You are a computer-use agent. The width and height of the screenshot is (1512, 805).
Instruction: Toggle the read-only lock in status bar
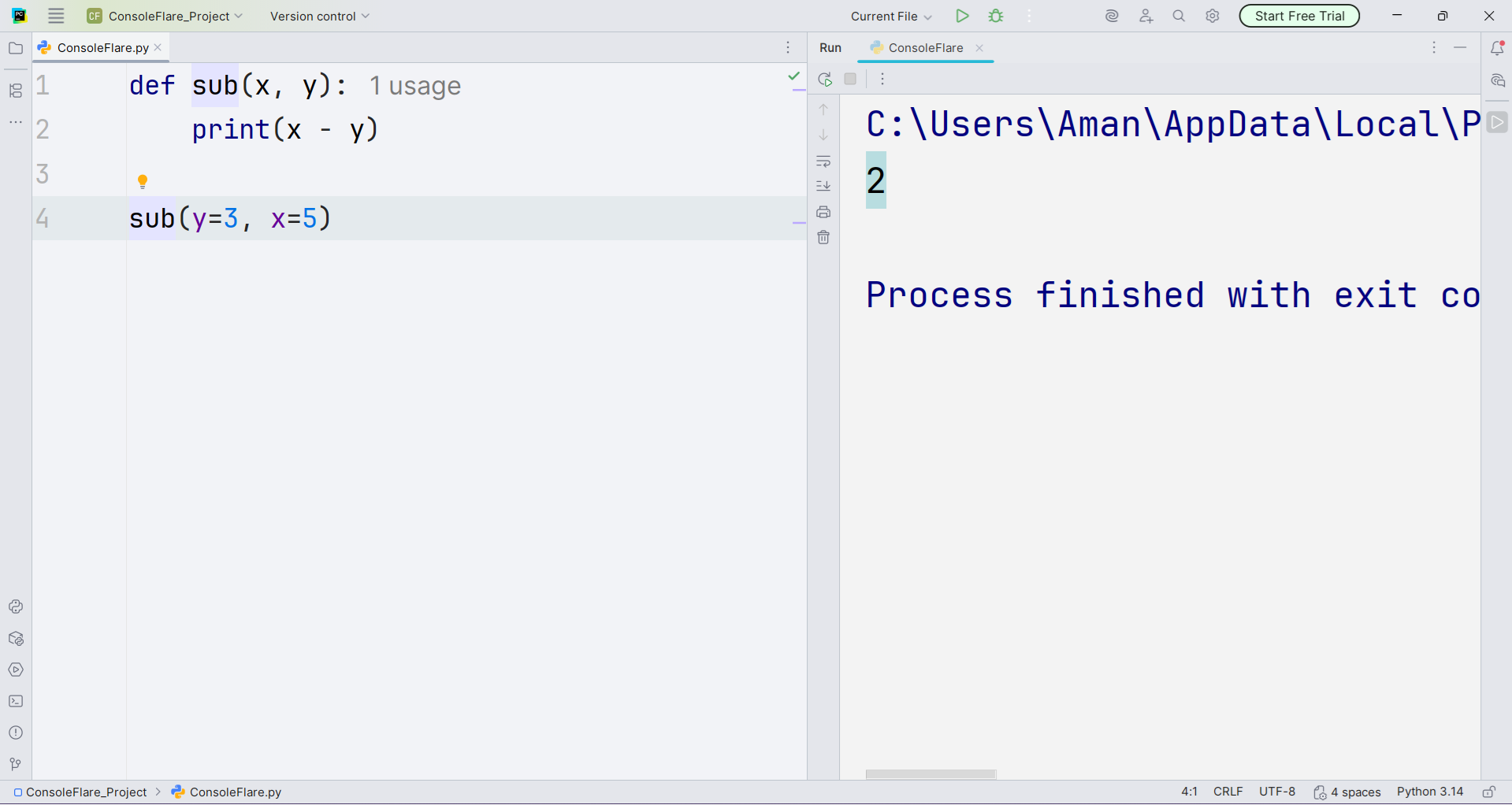(x=1488, y=792)
